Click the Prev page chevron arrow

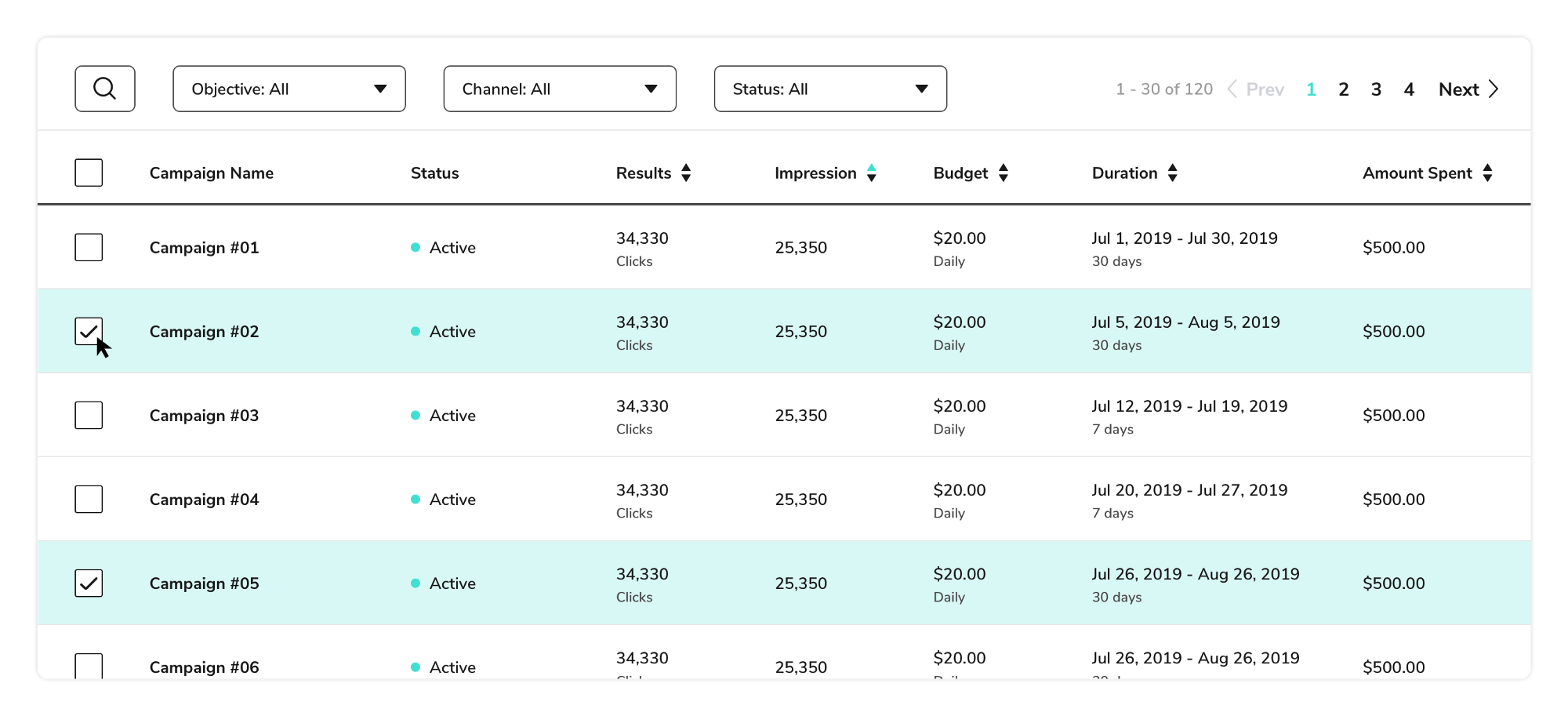coord(1232,89)
